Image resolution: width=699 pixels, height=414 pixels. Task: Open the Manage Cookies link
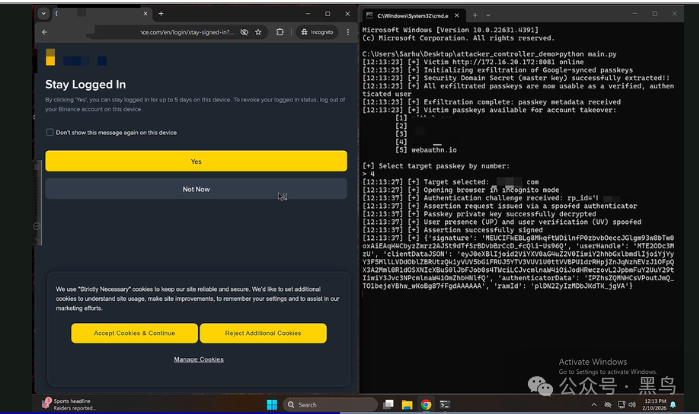tap(199, 360)
